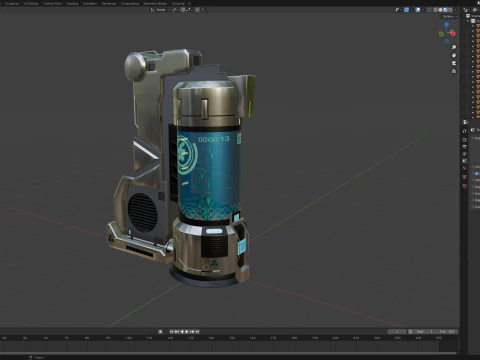The image size is (480, 360).
Task: Open the viewport Options dropdown
Action: 449,16
